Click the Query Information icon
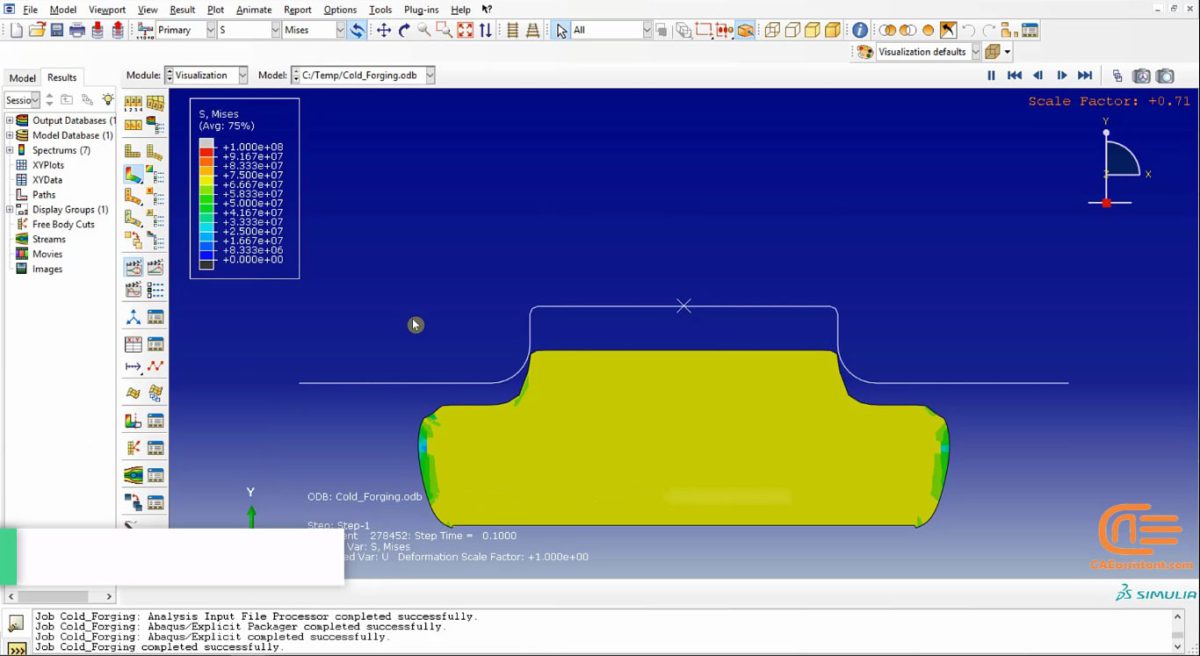This screenshot has width=1200, height=656. (x=858, y=30)
